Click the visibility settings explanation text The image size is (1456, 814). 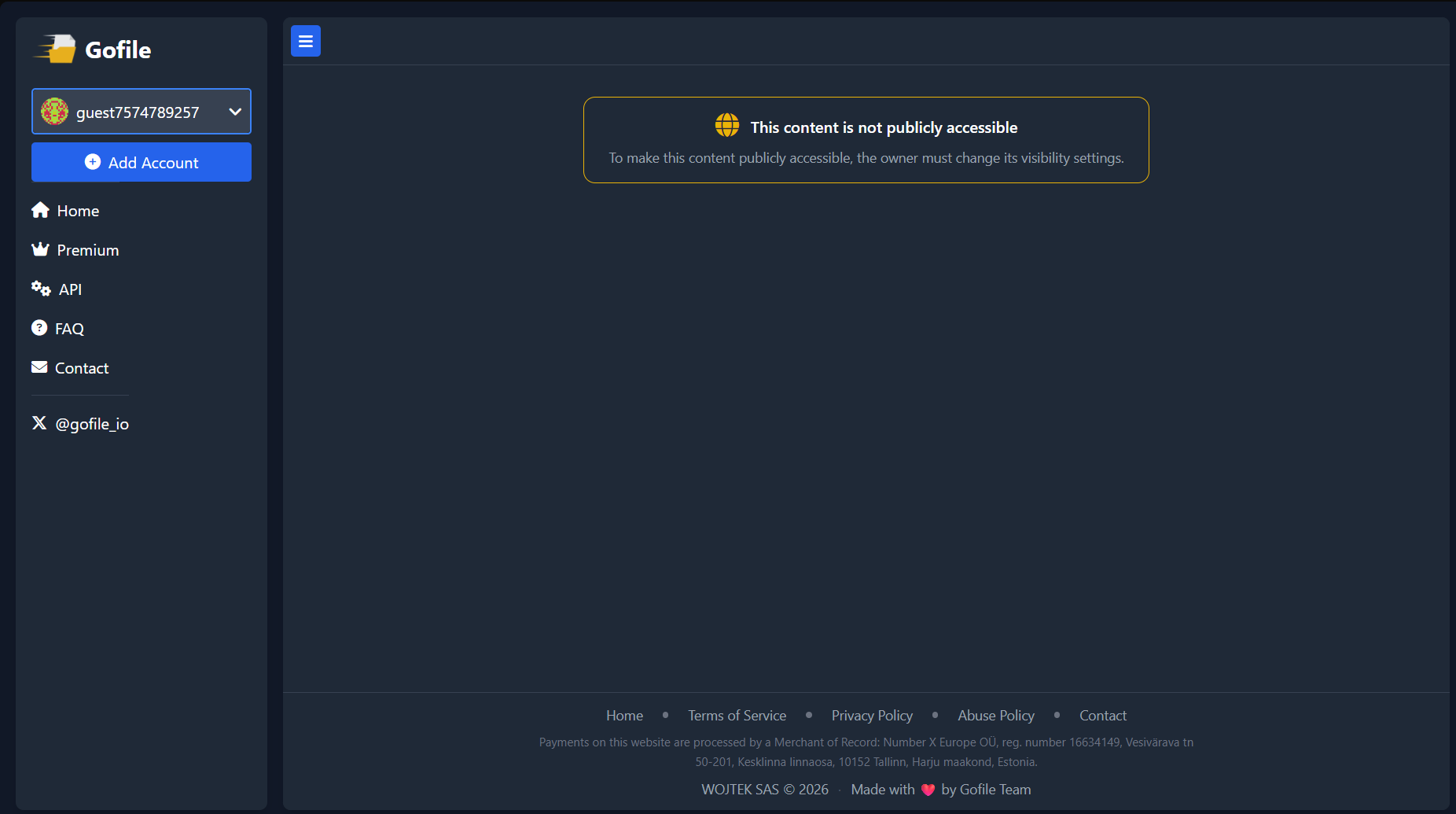pyautogui.click(x=866, y=158)
